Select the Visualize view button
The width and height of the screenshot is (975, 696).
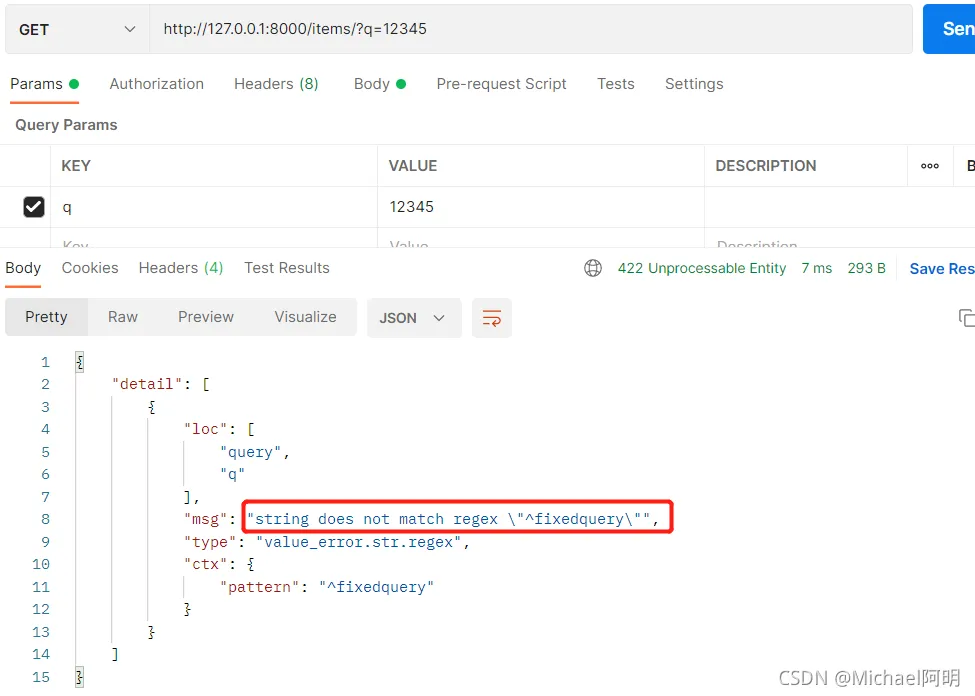coord(305,317)
